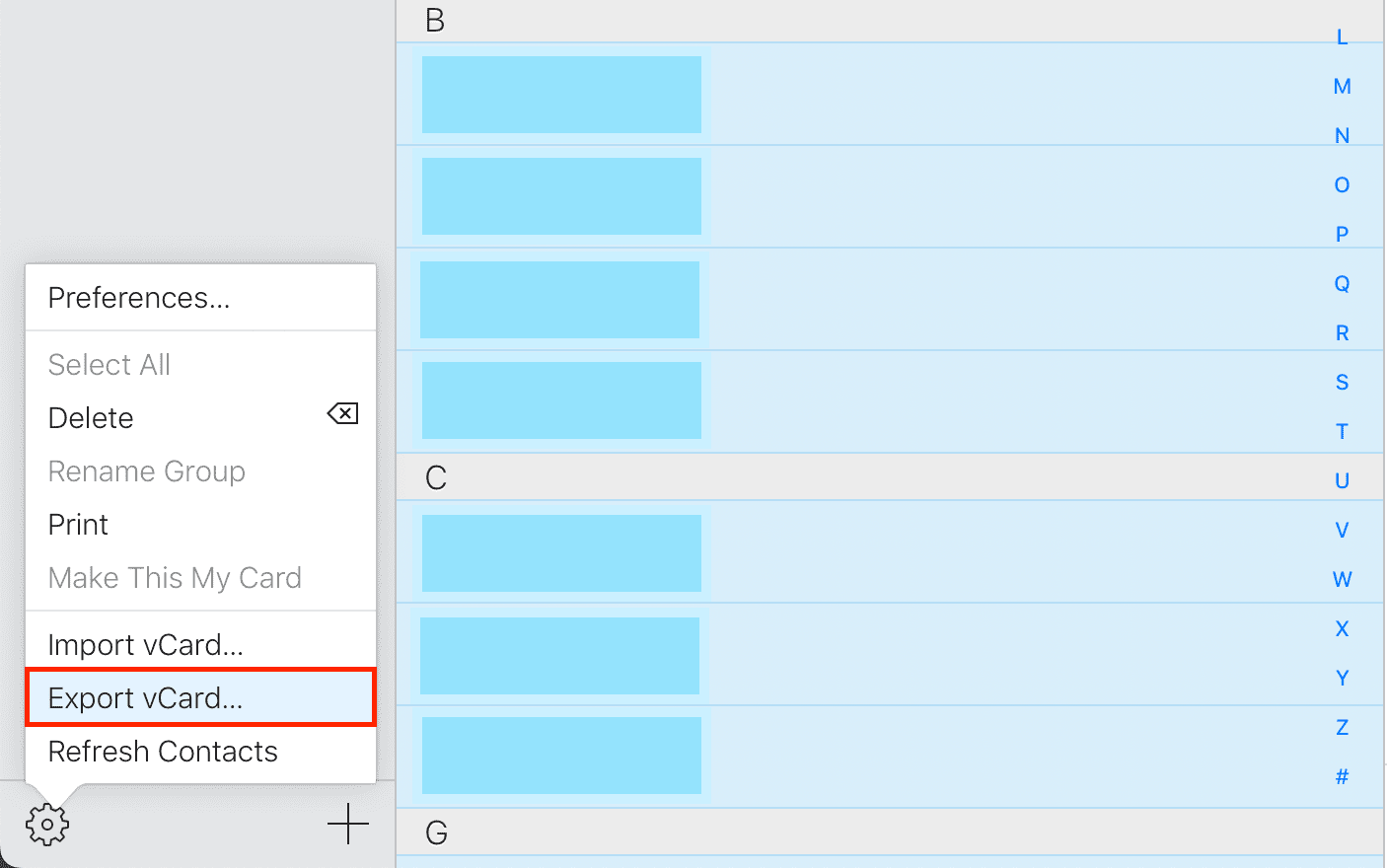Jump to letter Z in index
Screen dimensions: 1387x868
(x=1342, y=728)
